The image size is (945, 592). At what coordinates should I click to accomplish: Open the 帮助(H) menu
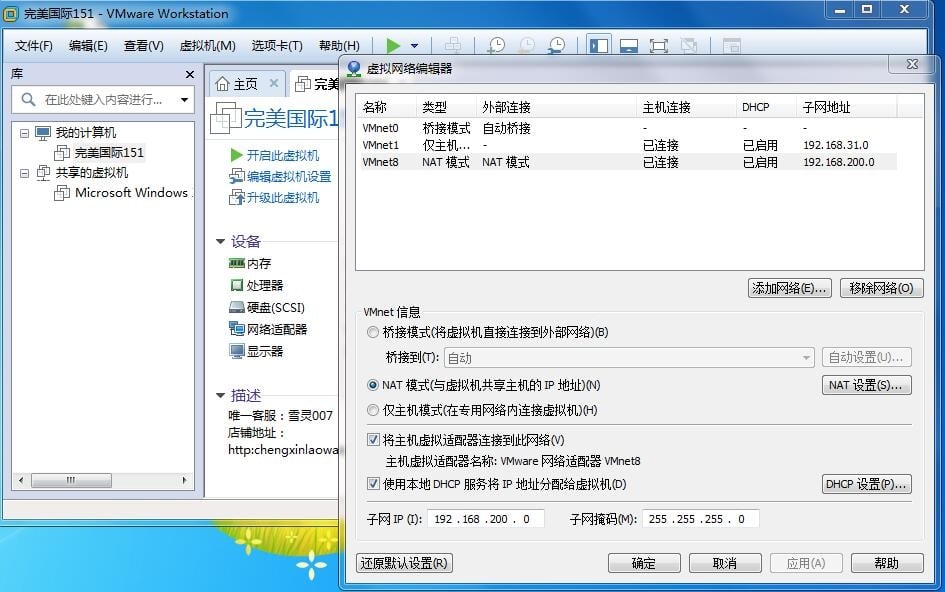tap(339, 46)
